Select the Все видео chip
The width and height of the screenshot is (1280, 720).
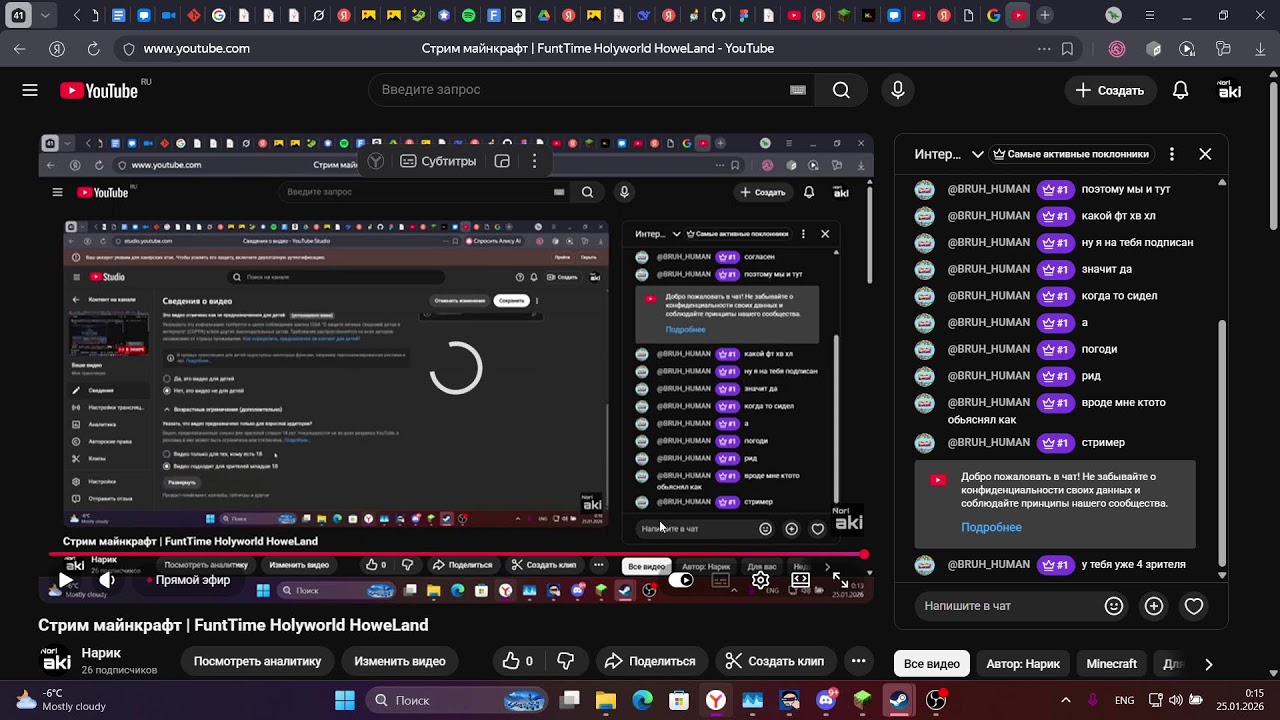[932, 664]
